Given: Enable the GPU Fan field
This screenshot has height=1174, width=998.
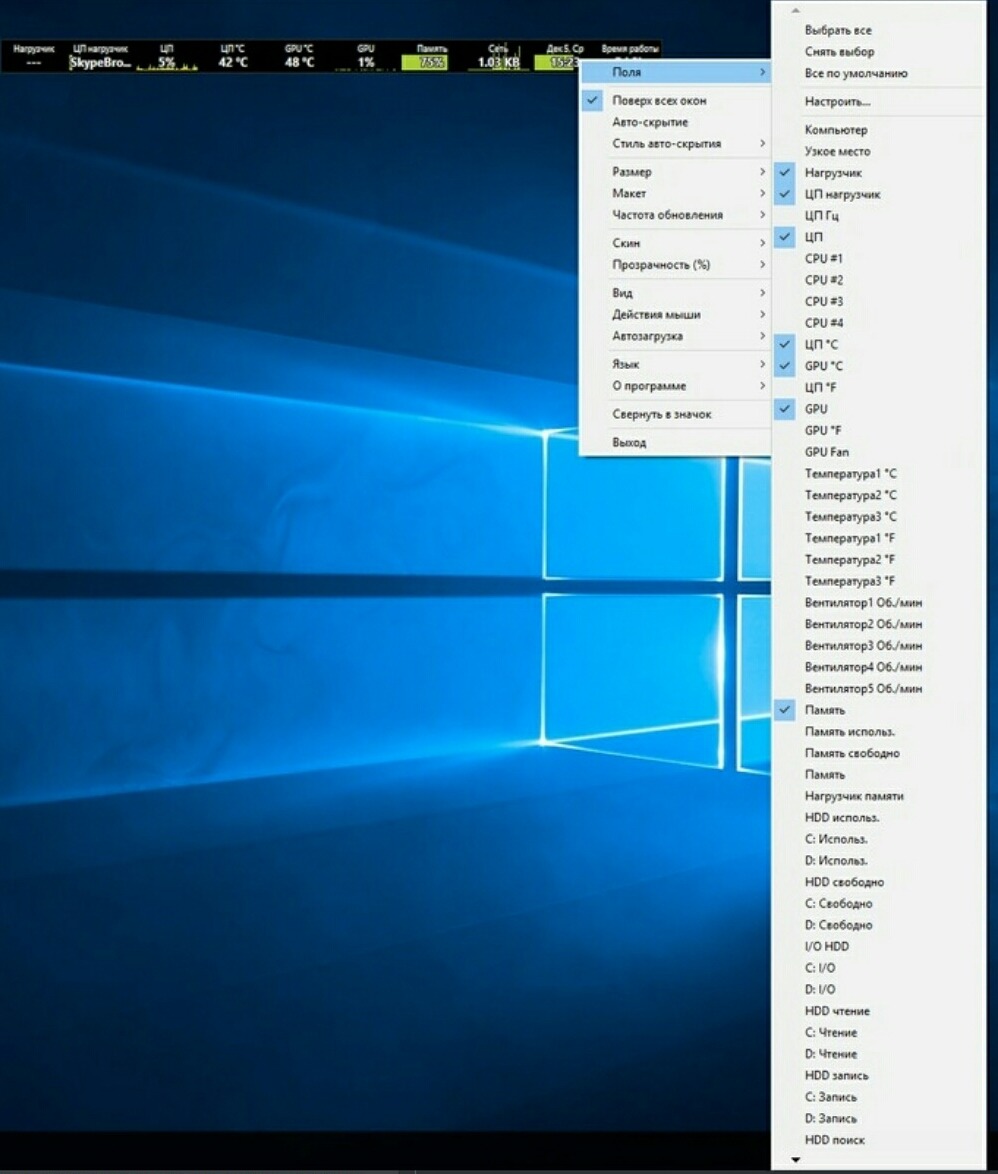Looking at the screenshot, I should pyautogui.click(x=826, y=452).
